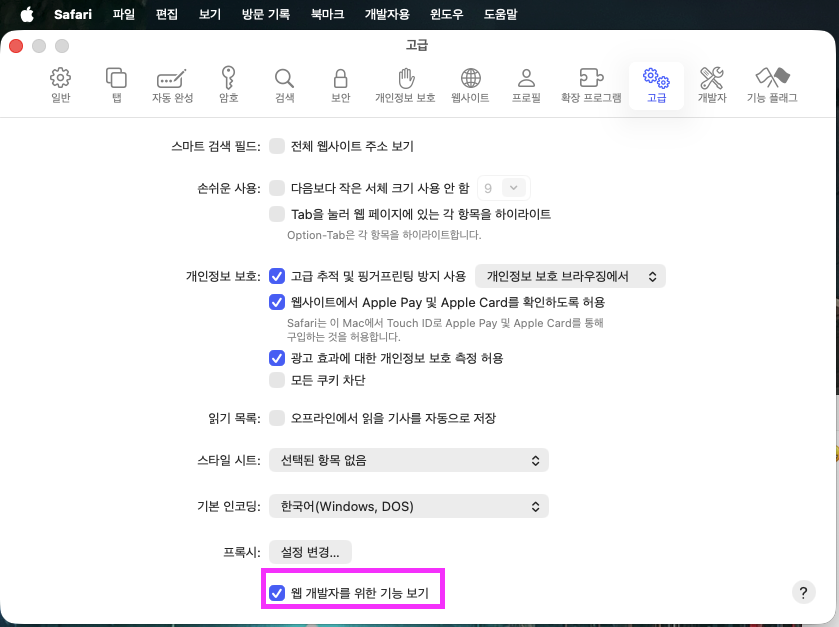Close the 고급 settings window
This screenshot has height=627, width=839.
[x=16, y=46]
